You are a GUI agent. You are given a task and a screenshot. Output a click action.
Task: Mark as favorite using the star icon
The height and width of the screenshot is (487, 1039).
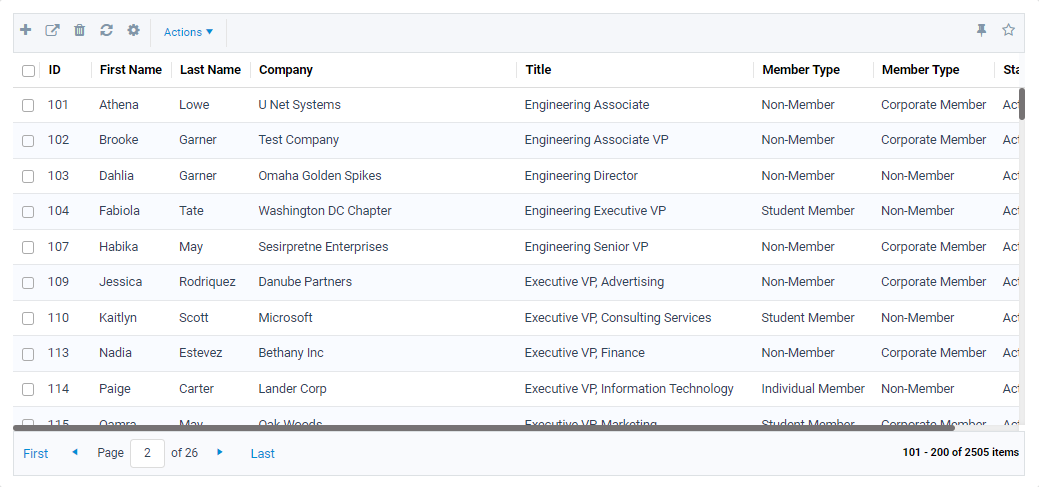tap(1008, 31)
